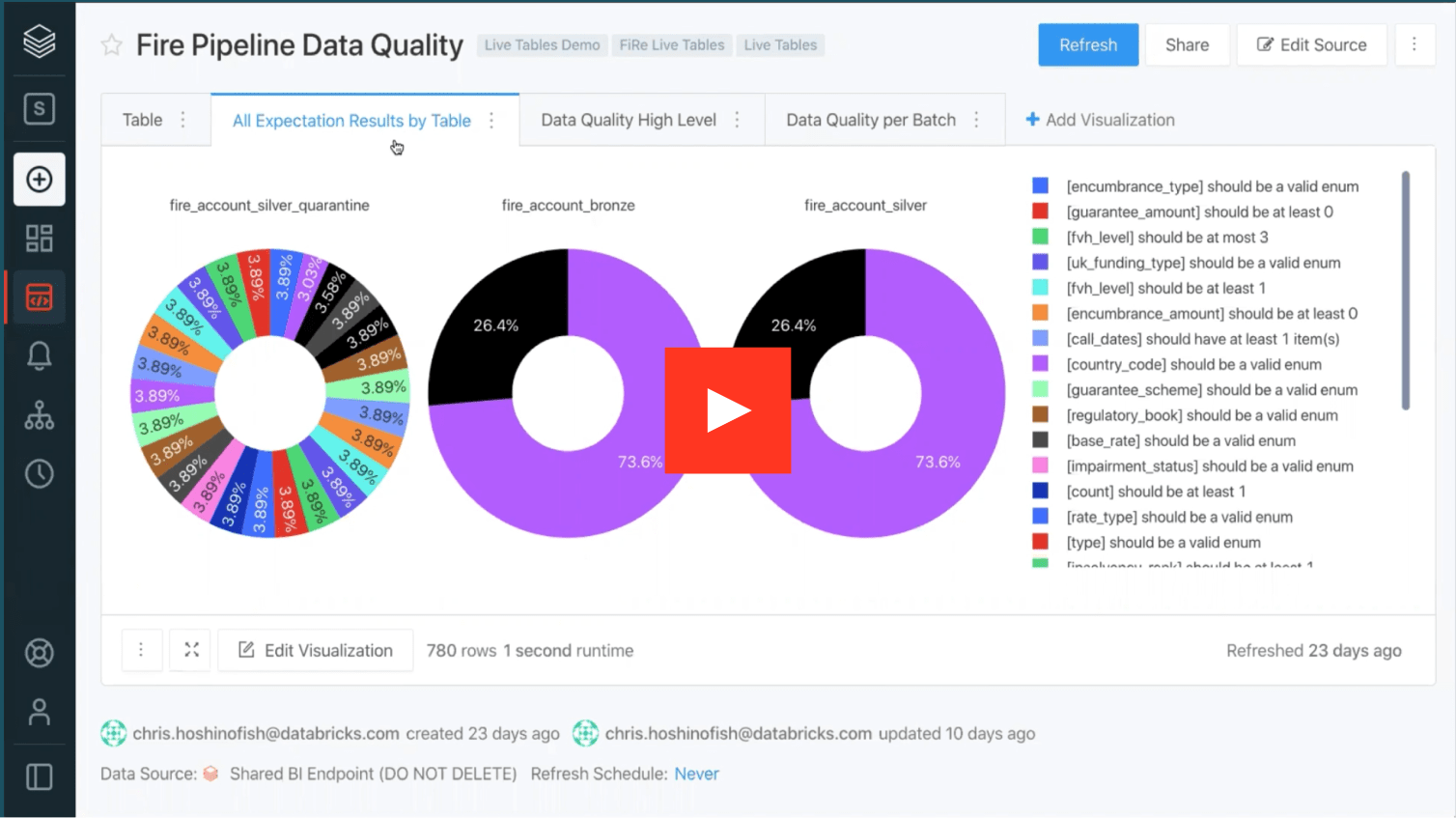Click the video play button overlay

[x=728, y=410]
